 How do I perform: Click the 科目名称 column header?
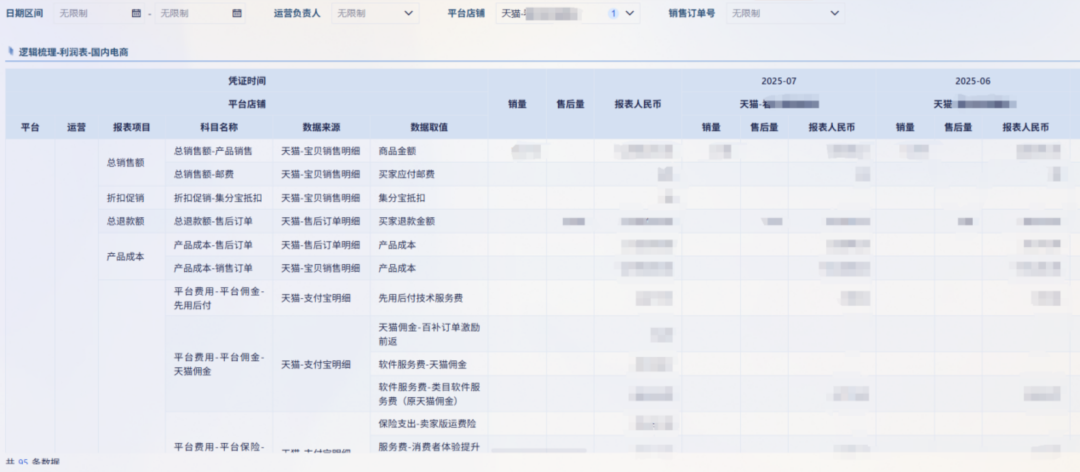[x=219, y=127]
